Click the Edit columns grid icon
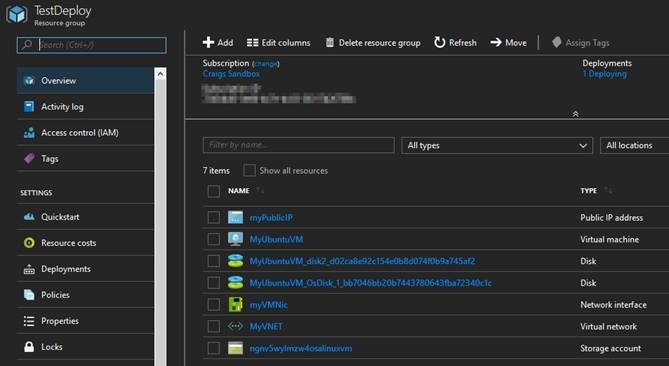This screenshot has height=366, width=669. coord(252,43)
